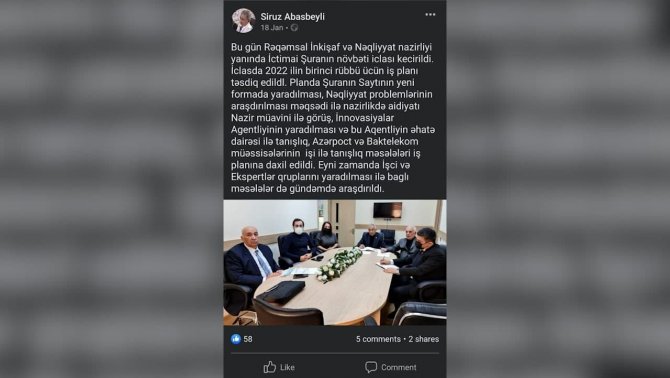Image resolution: width=670 pixels, height=378 pixels.
Task: Click the blurred backdrop left of post
Action: click(112, 189)
